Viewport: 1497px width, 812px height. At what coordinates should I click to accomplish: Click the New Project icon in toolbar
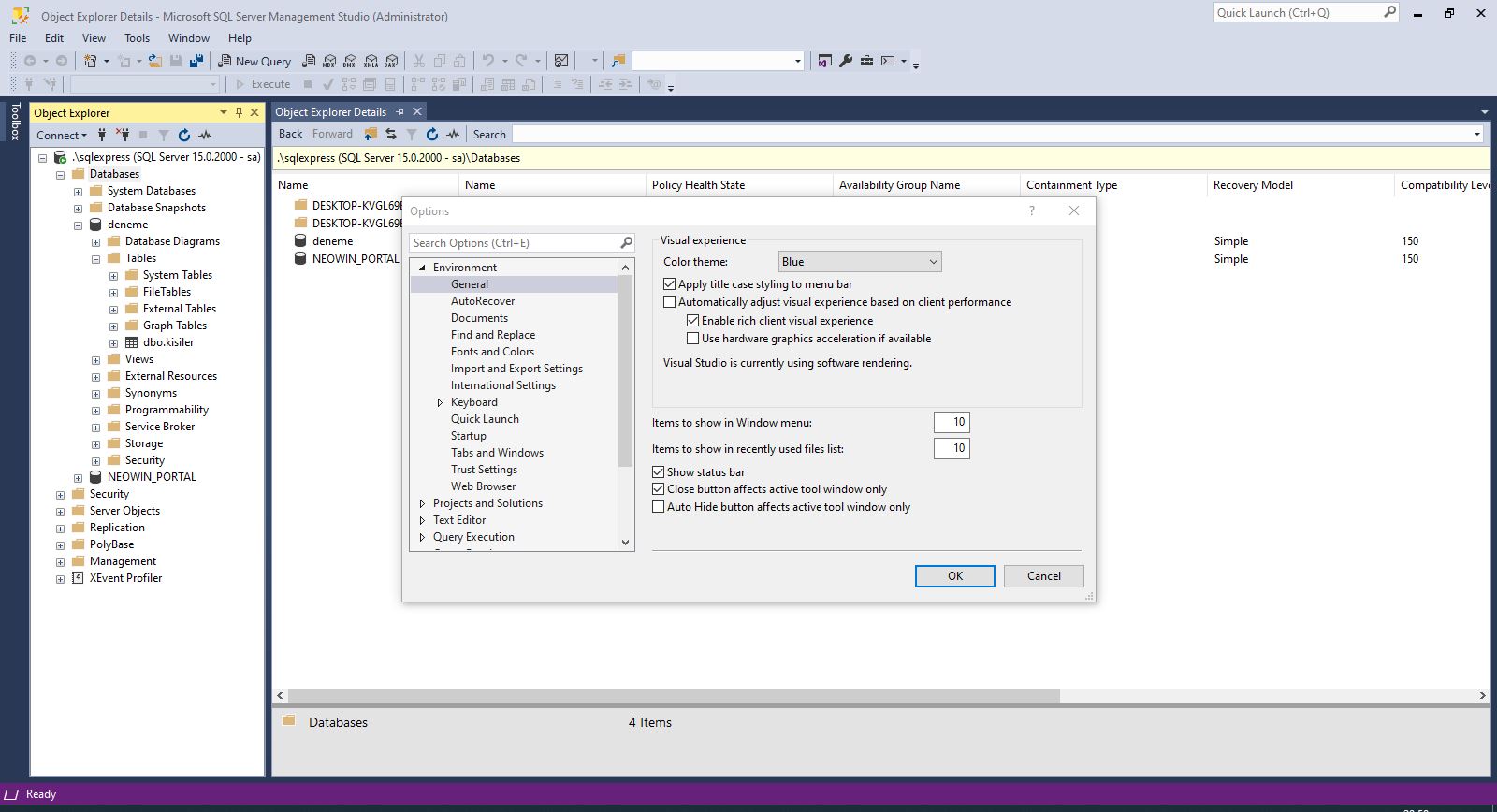coord(91,61)
